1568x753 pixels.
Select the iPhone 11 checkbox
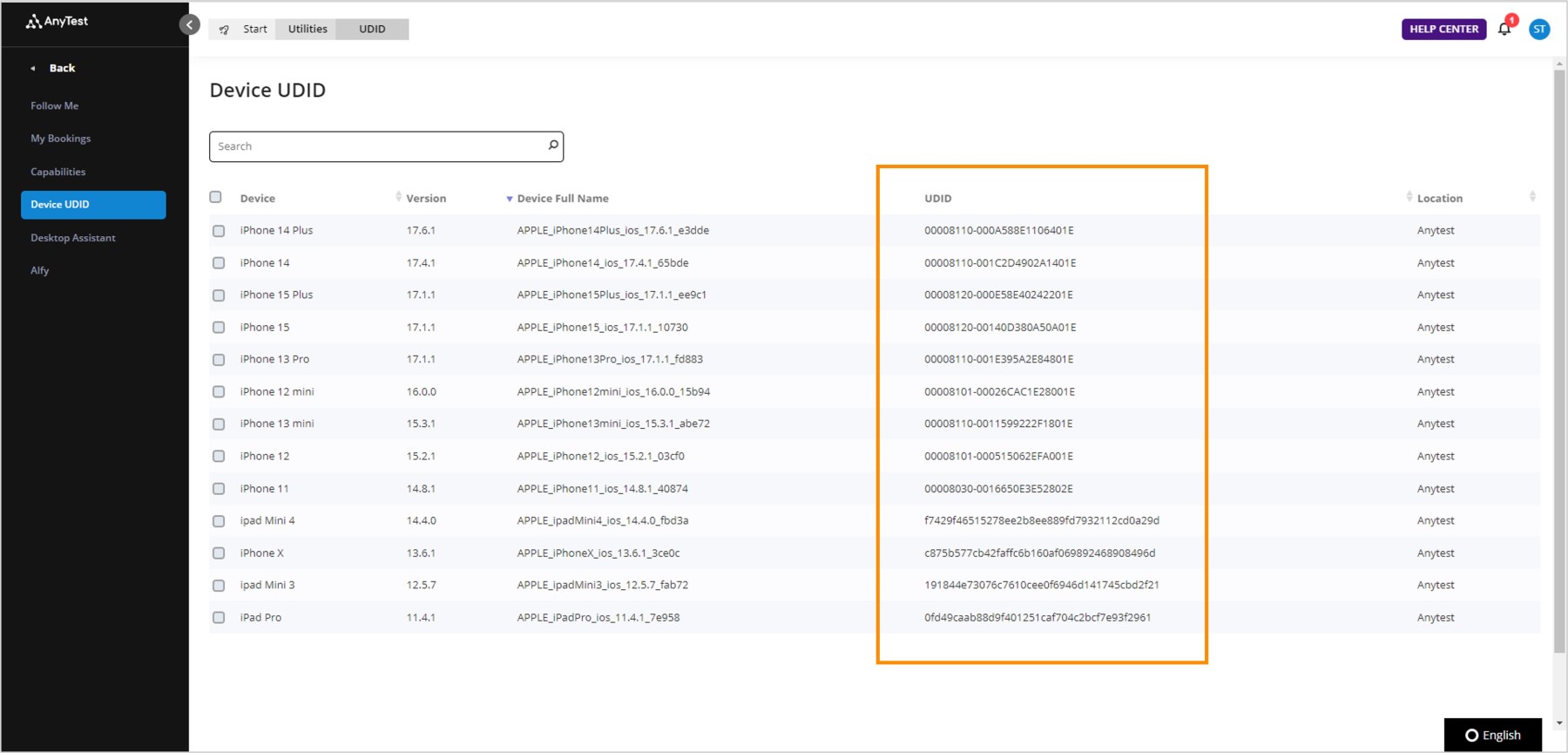219,489
